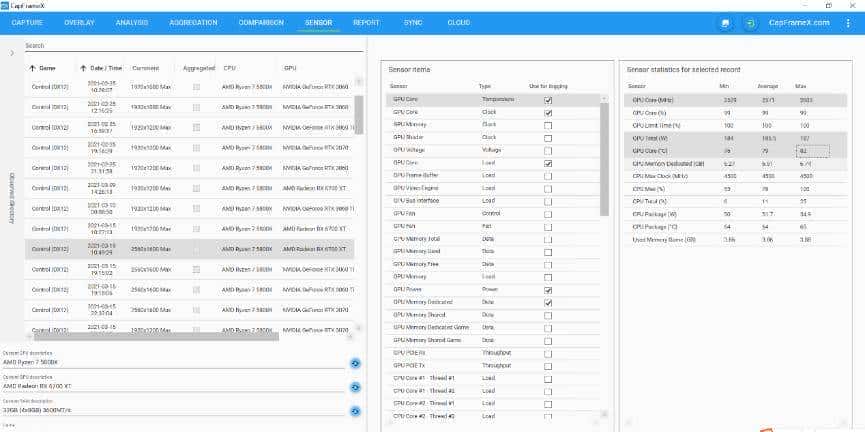Click the vertical scrollbar thumb of the record list
The height and width of the screenshot is (432, 865).
(359, 115)
